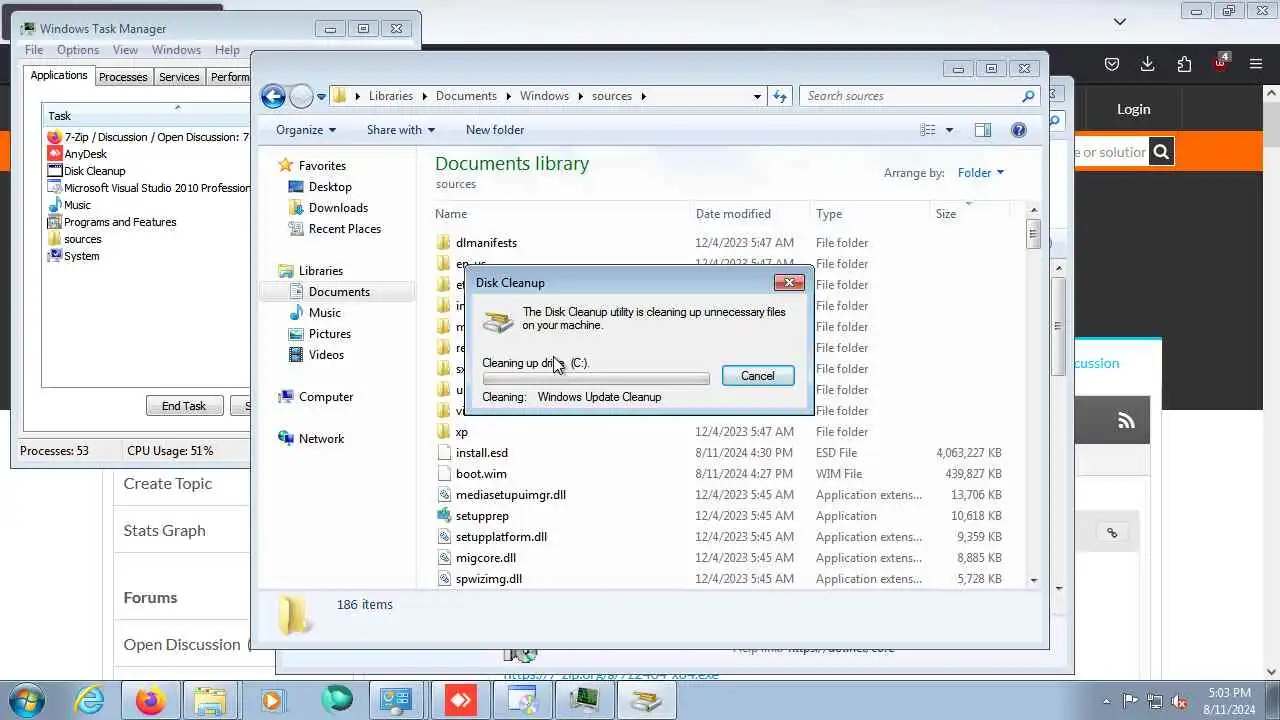Viewport: 1280px width, 720px height.
Task: Refresh the sources folder view
Action: click(x=780, y=96)
